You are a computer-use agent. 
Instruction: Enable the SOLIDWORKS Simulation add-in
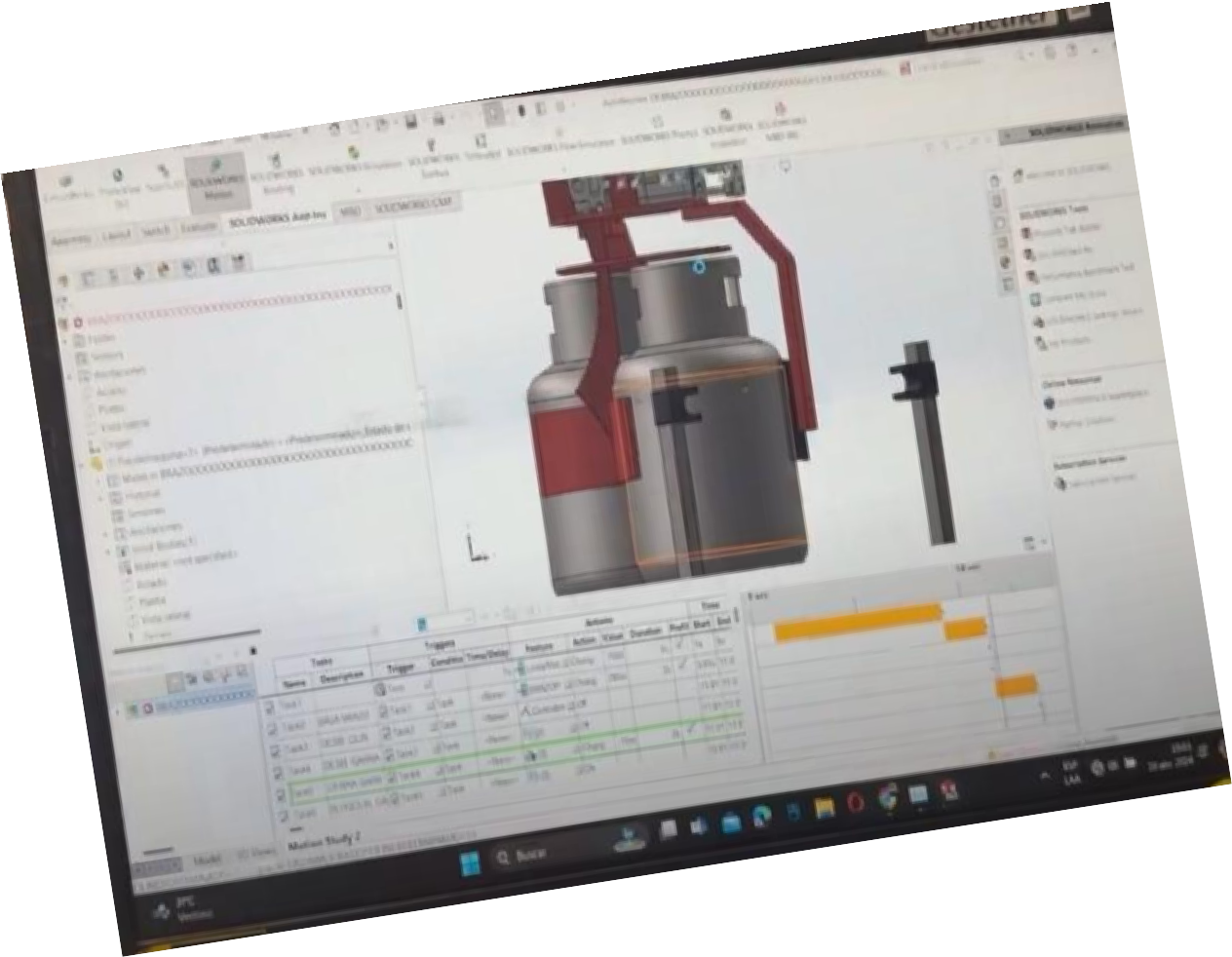pyautogui.click(x=355, y=158)
